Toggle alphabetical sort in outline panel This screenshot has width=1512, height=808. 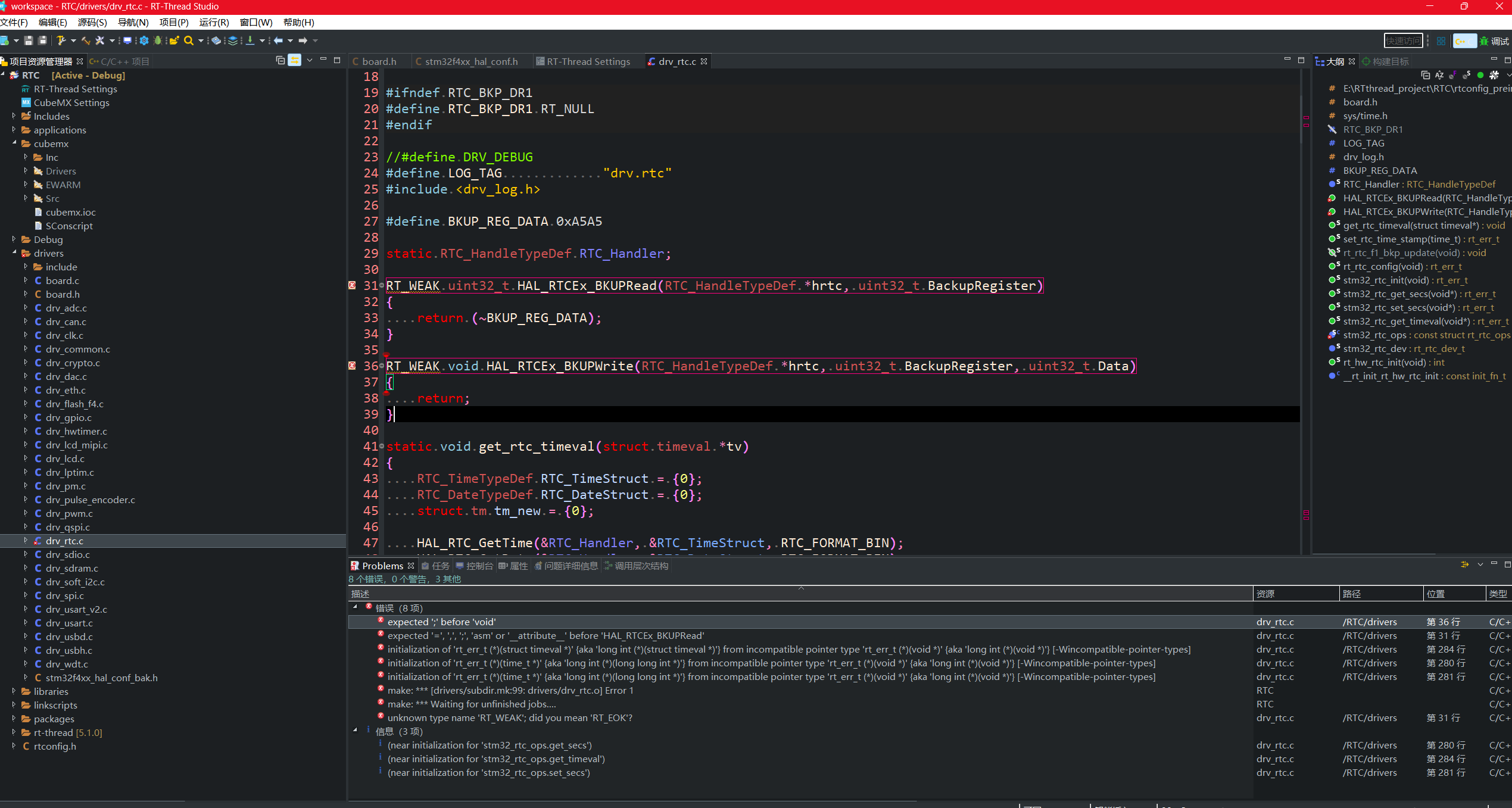pyautogui.click(x=1439, y=75)
